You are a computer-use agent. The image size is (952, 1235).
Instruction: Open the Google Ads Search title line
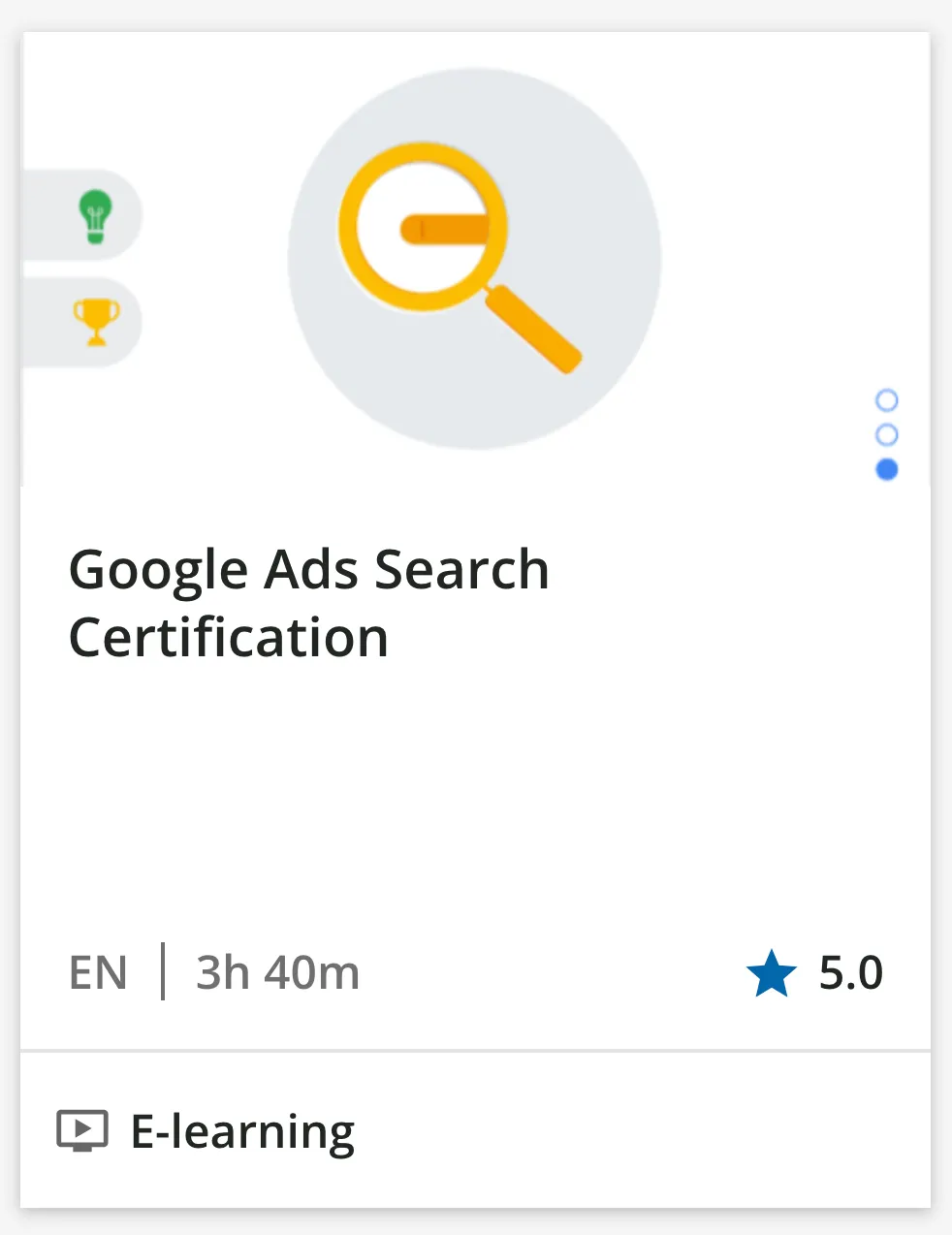click(x=308, y=569)
